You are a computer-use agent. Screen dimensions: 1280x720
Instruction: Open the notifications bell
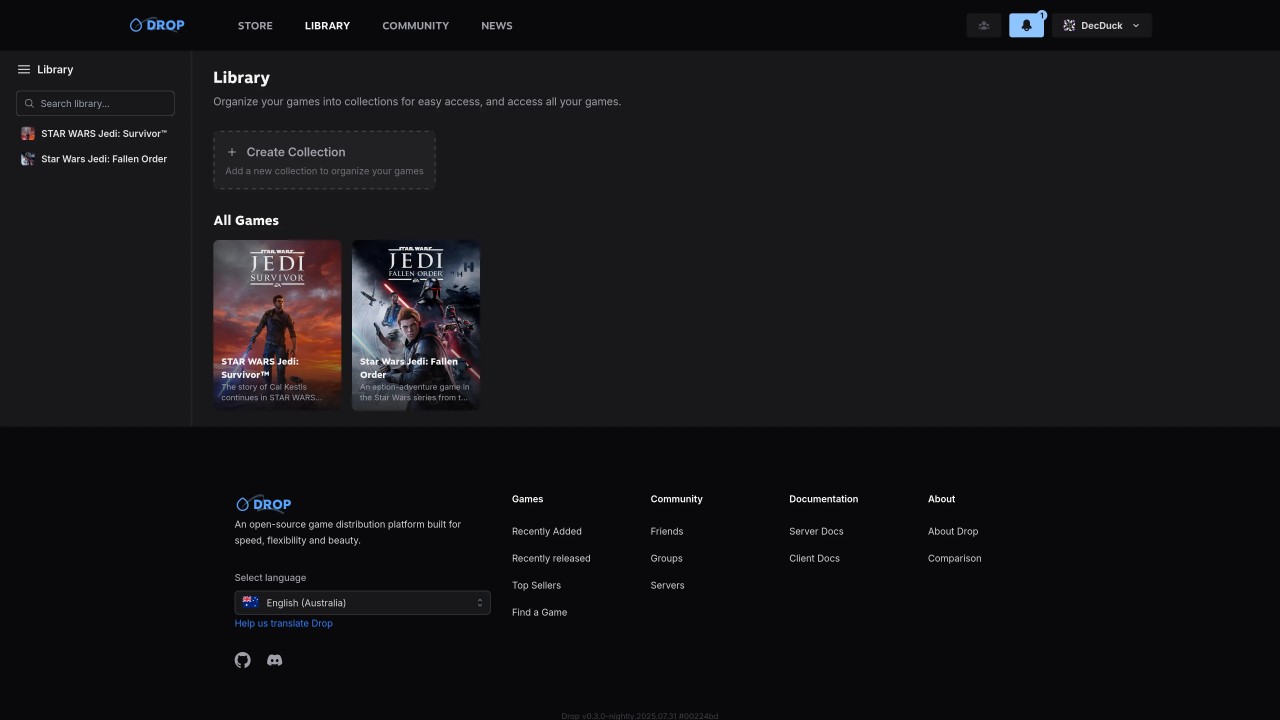(1026, 26)
